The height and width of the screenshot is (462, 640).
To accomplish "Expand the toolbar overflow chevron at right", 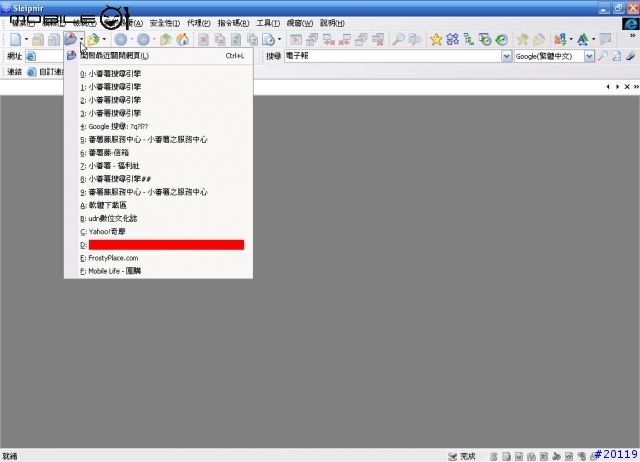I will tap(633, 36).
